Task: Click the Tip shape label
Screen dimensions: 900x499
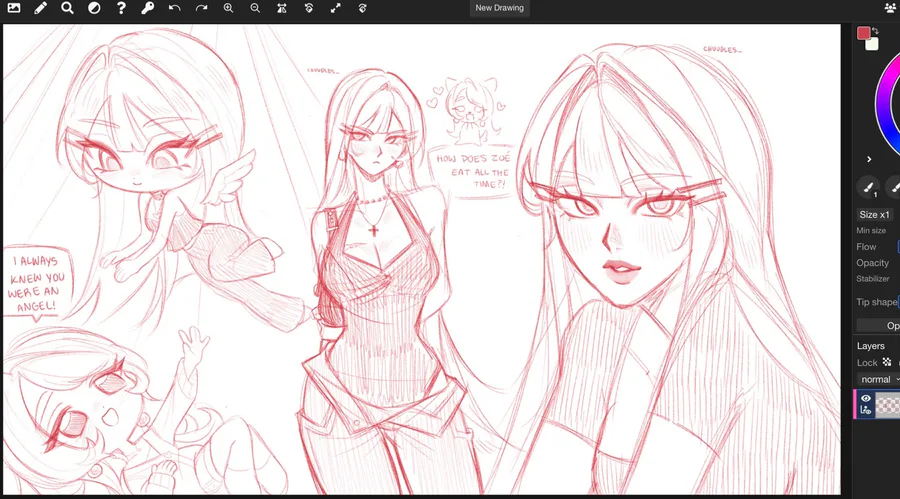Action: pyautogui.click(x=876, y=302)
